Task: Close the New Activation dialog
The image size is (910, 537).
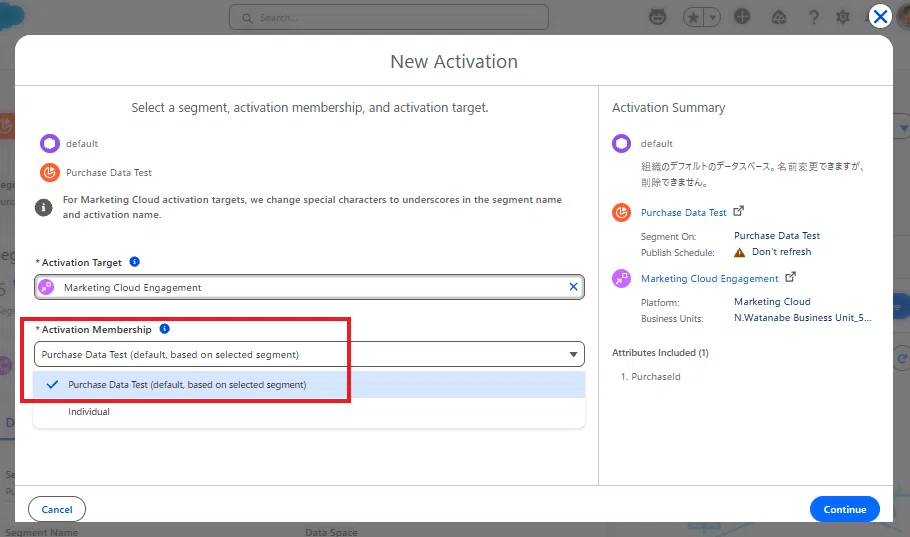Action: coord(880,16)
